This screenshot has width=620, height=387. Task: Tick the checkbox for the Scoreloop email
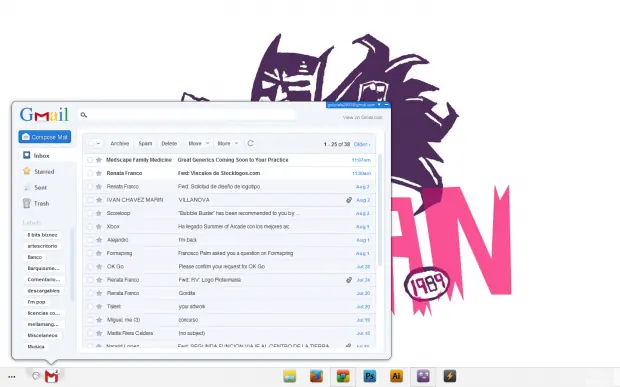pyautogui.click(x=90, y=213)
